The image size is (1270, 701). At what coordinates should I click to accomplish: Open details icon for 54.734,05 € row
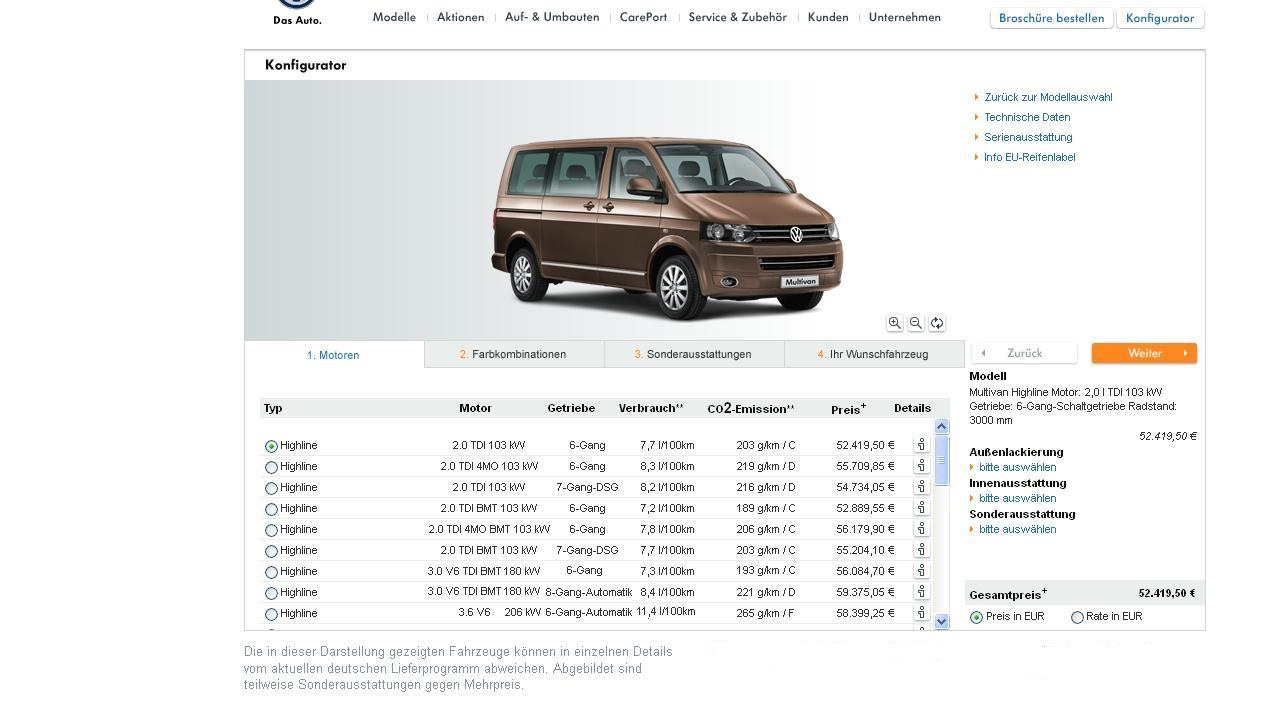pos(921,487)
